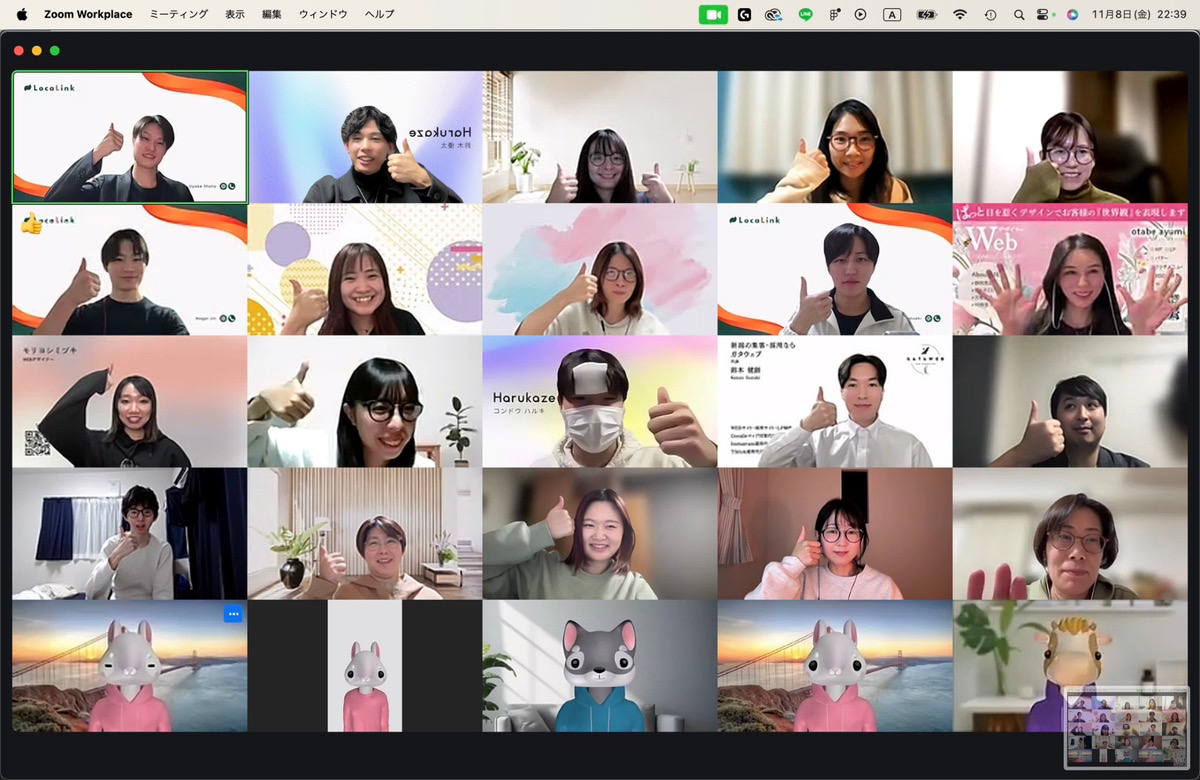This screenshot has height=780, width=1200.
Task: Open the 編集 menu
Action: tap(272, 14)
